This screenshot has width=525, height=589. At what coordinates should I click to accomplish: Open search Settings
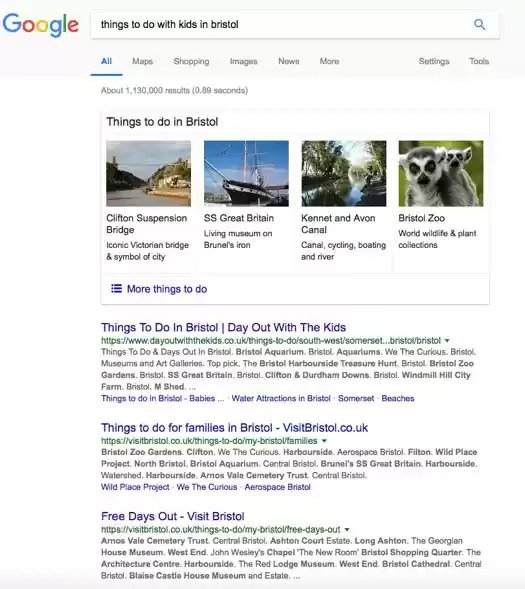click(x=434, y=61)
